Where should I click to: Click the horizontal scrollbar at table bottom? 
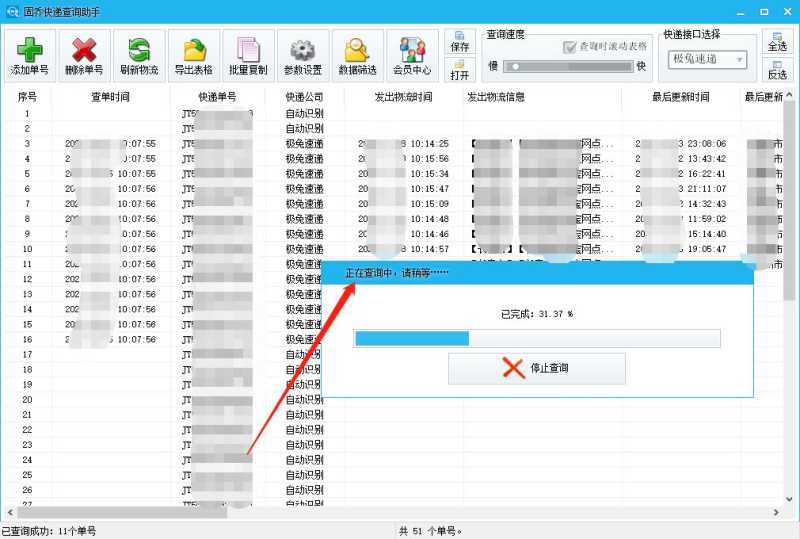400,512
